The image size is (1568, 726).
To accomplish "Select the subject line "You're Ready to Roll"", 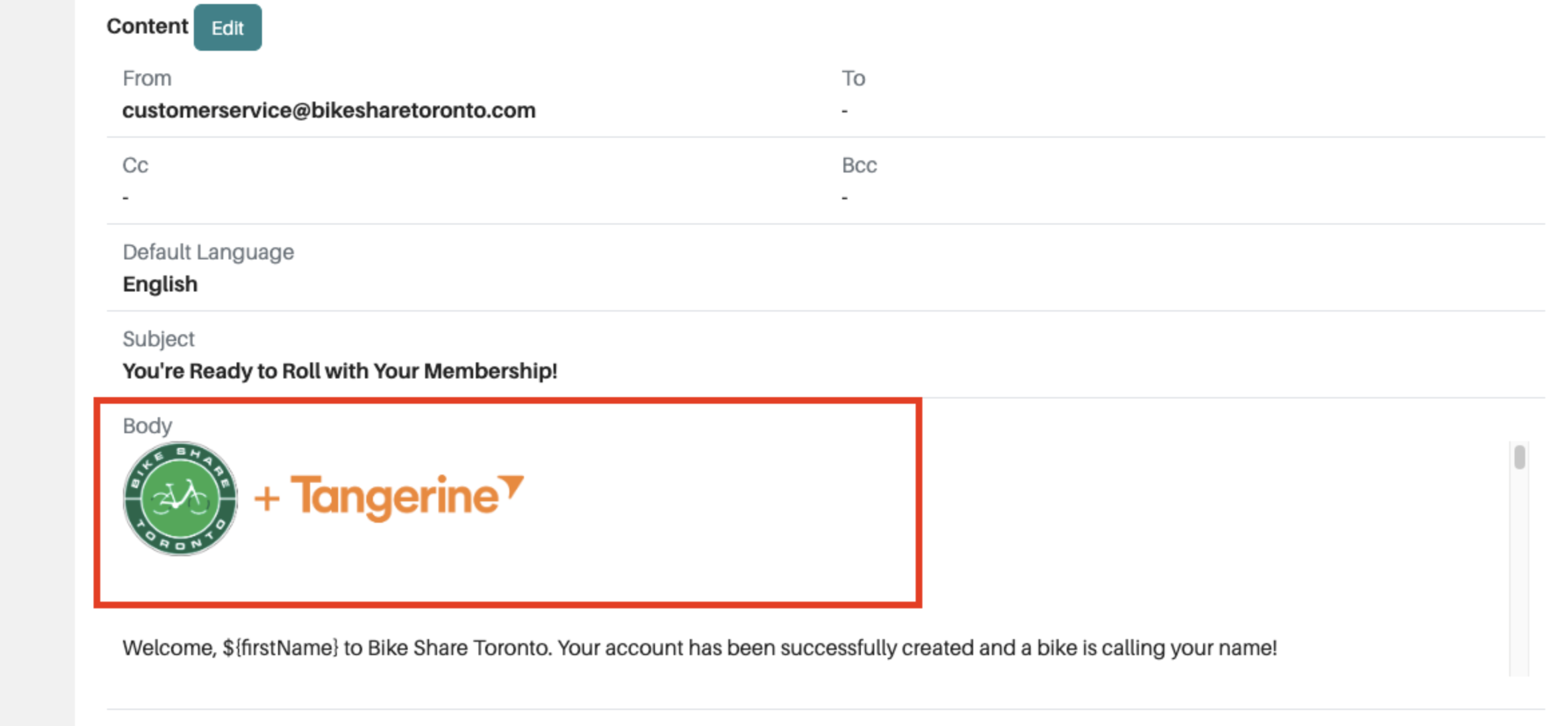I will click(340, 371).
